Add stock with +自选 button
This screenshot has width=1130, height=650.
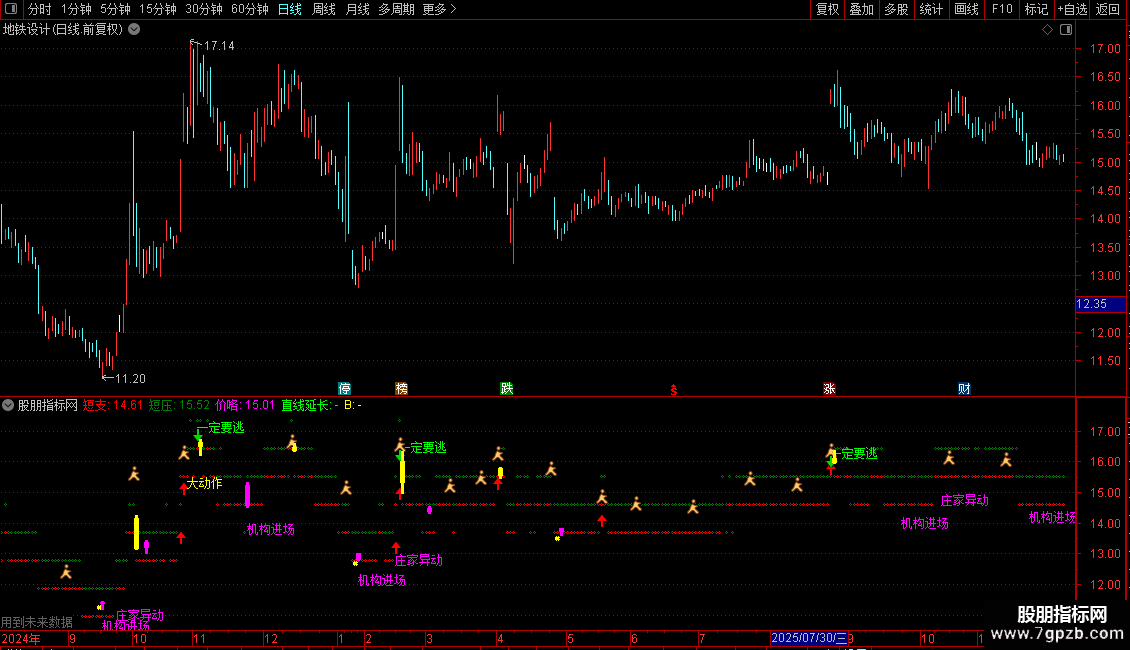point(1072,9)
